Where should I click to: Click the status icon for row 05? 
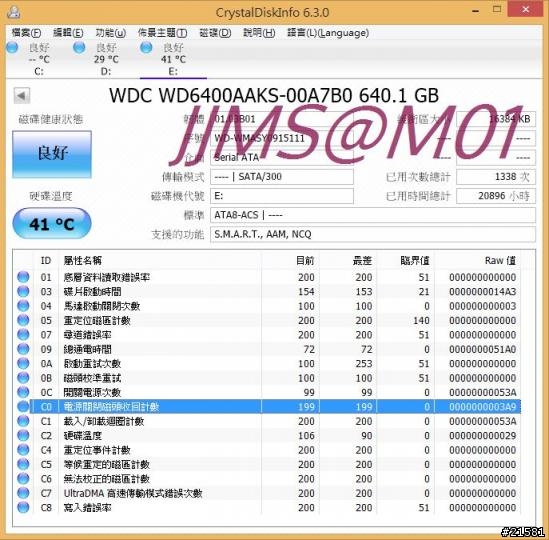click(23, 320)
